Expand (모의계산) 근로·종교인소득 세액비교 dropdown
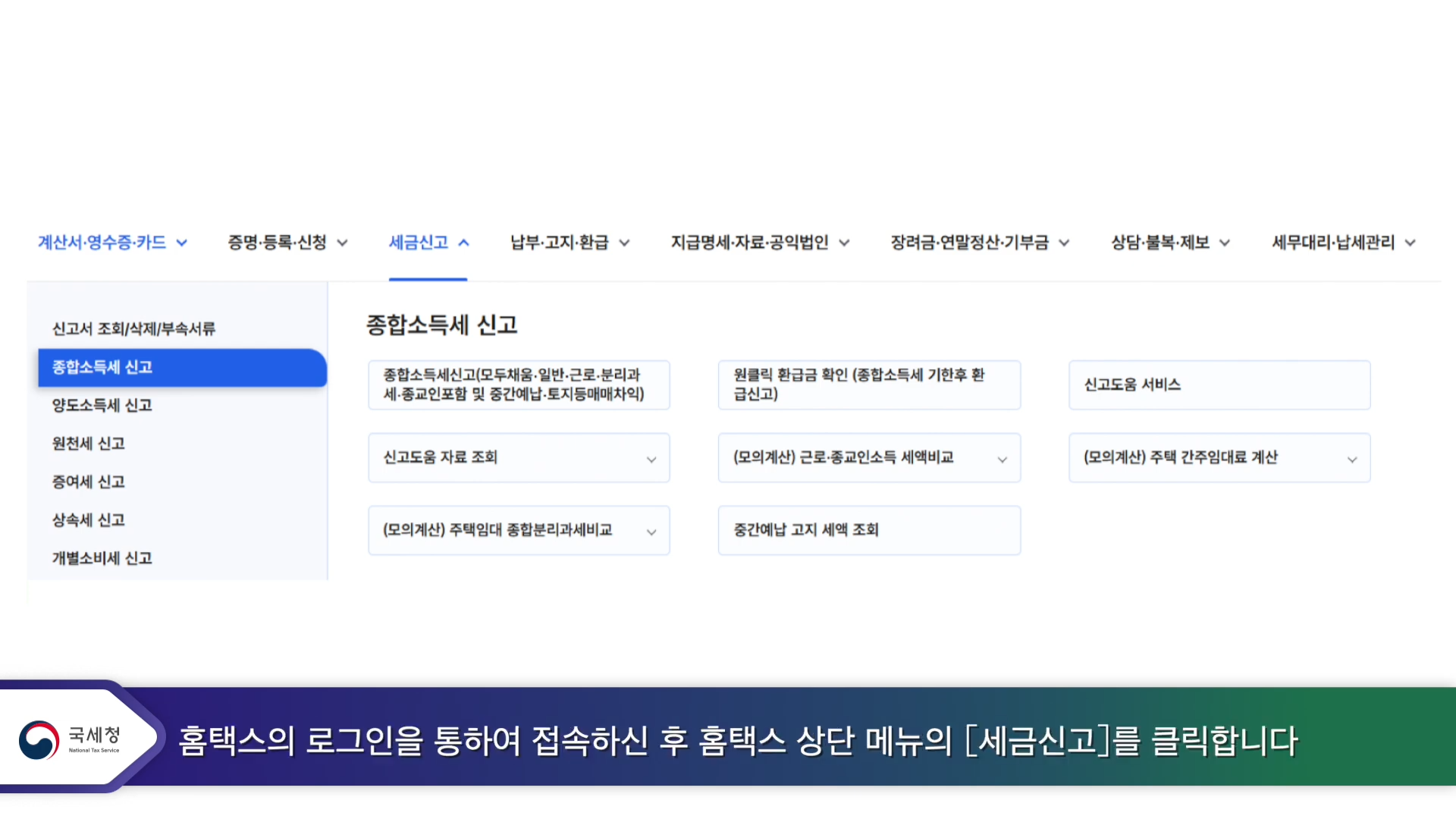 869,458
